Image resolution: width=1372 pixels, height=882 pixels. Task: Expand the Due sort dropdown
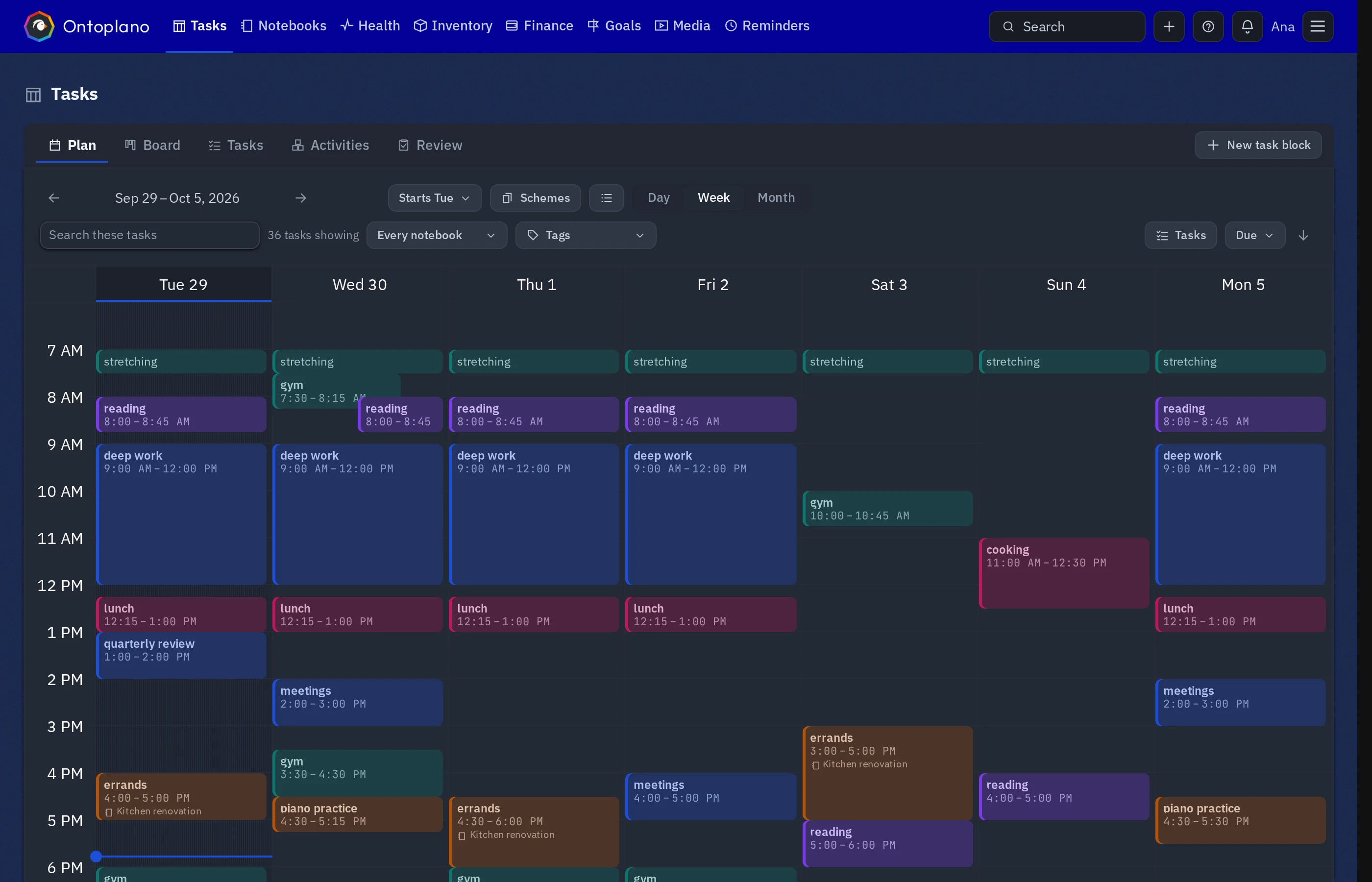pyautogui.click(x=1254, y=235)
